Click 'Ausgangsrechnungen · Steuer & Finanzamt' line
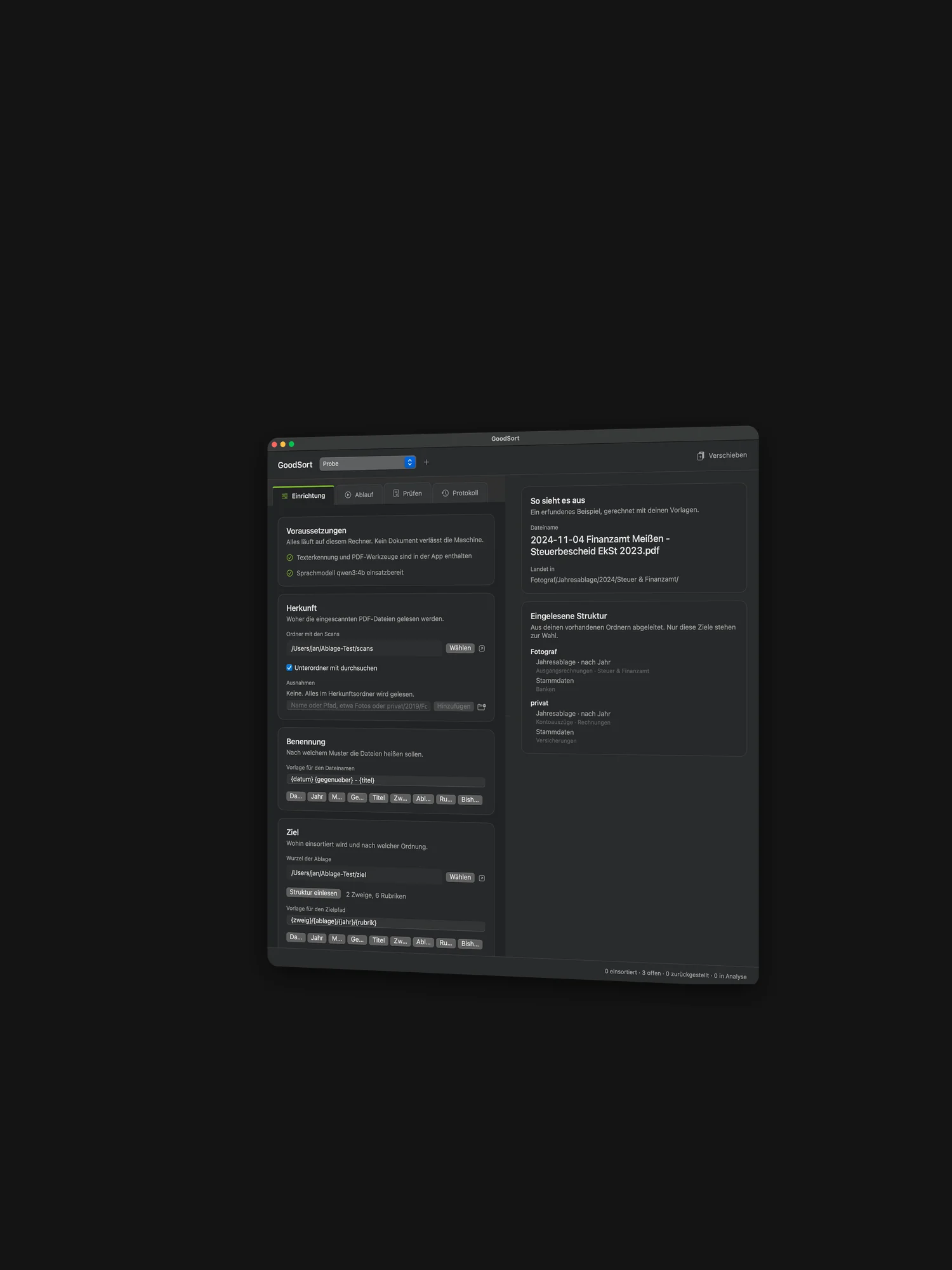The width and height of the screenshot is (952, 1270). (x=592, y=671)
